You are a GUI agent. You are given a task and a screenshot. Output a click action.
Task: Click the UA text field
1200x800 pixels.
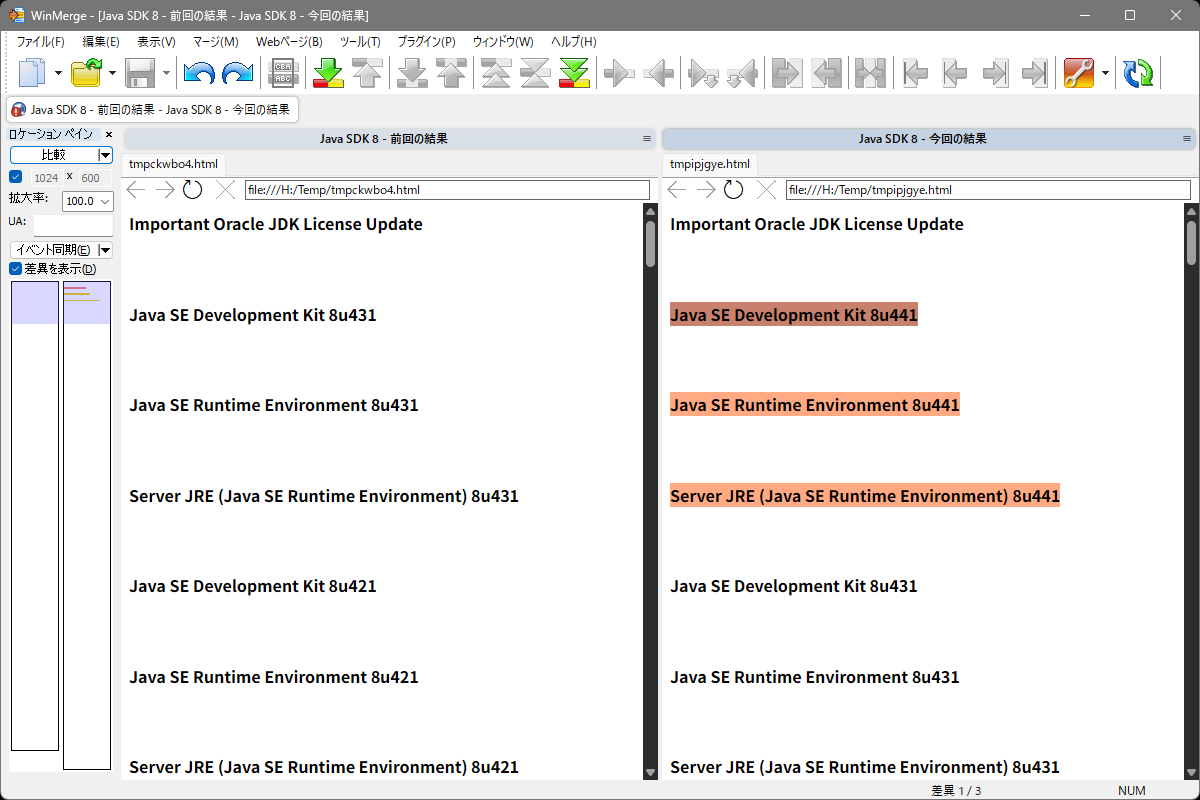(x=73, y=225)
